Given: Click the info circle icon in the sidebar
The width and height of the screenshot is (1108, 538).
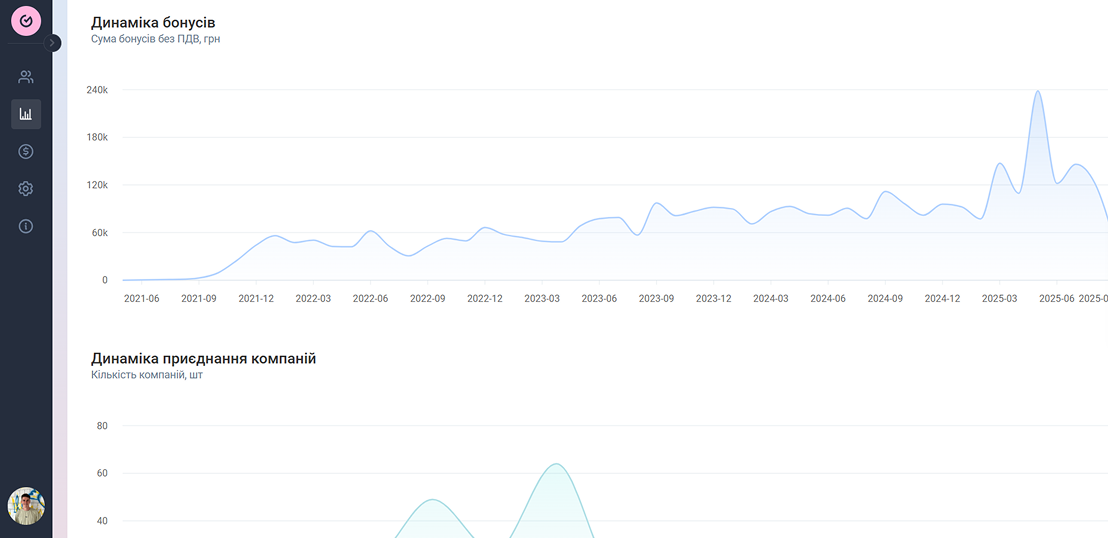Looking at the screenshot, I should 26,226.
